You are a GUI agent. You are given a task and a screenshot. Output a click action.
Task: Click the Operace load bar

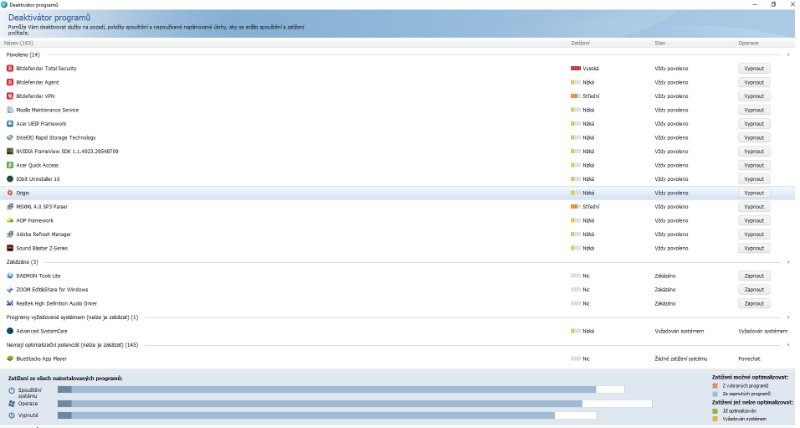point(355,404)
